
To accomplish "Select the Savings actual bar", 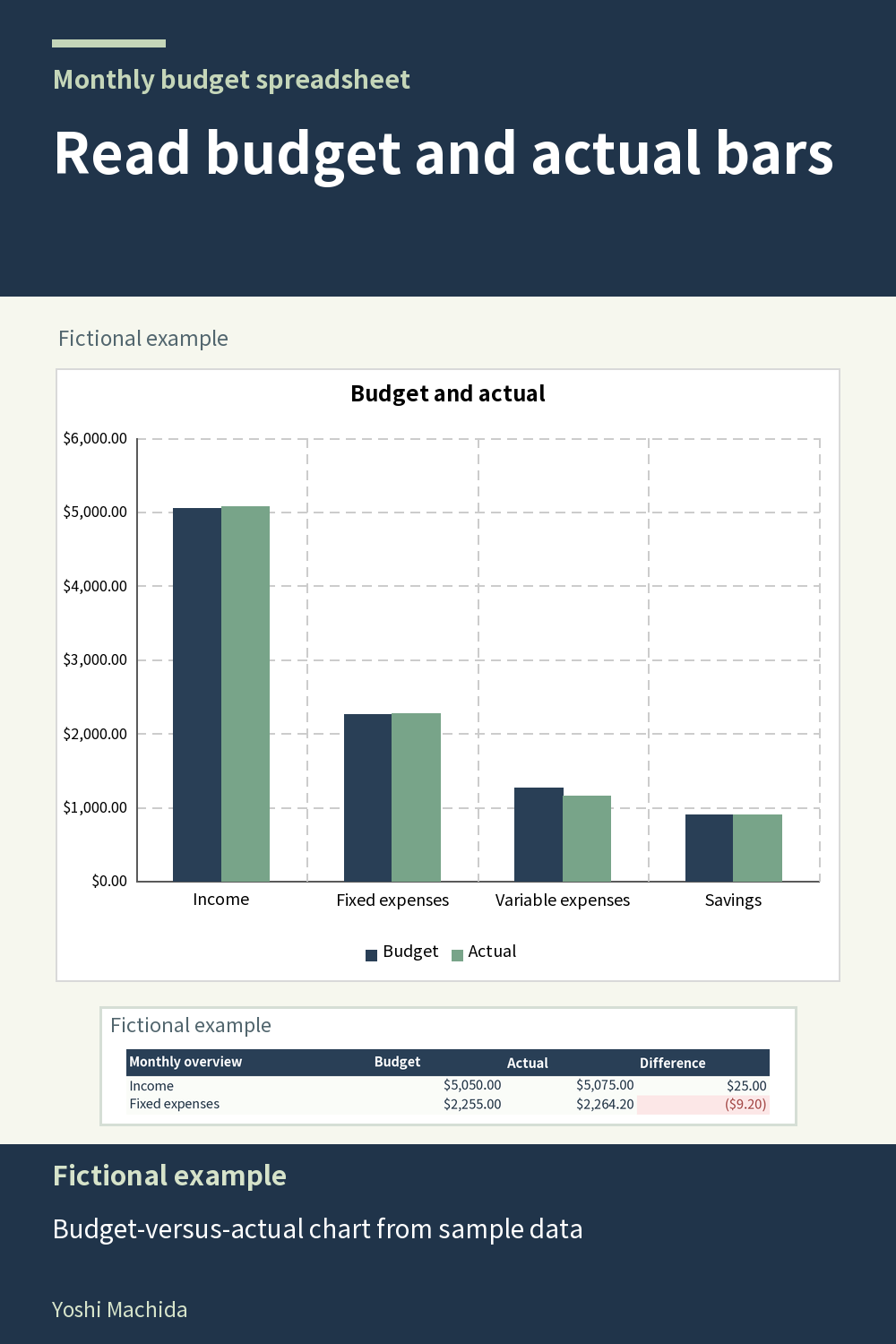I will 758,848.
